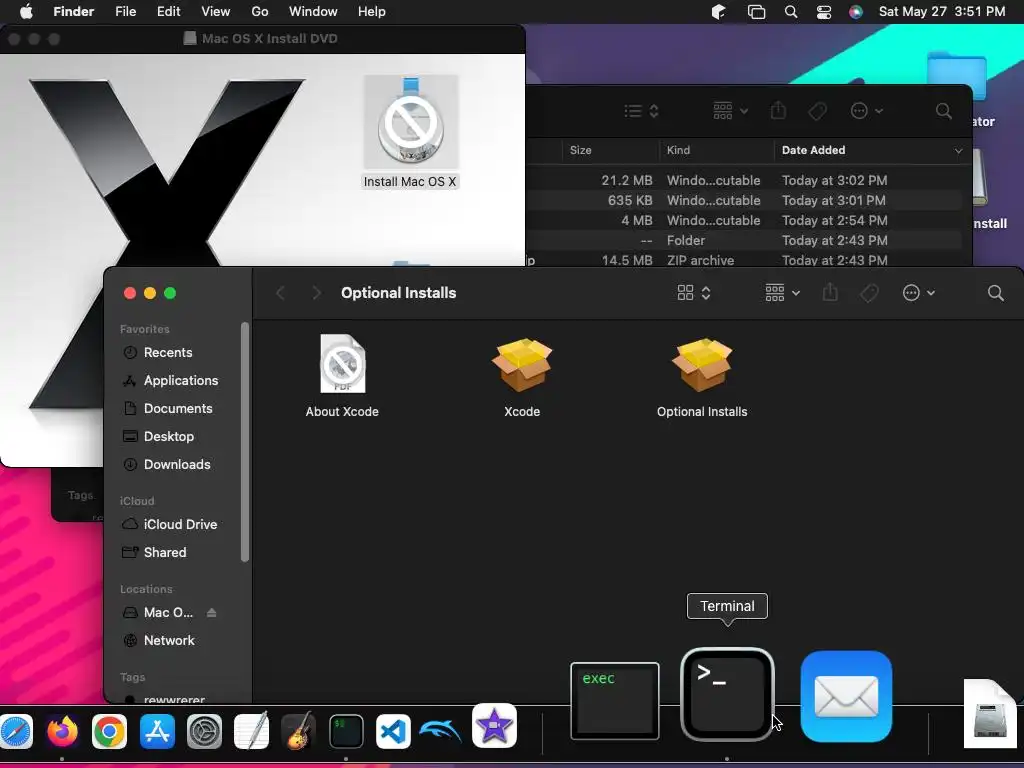This screenshot has width=1024, height=768.
Task: Select the 21.2 MB file row
Action: (744, 180)
